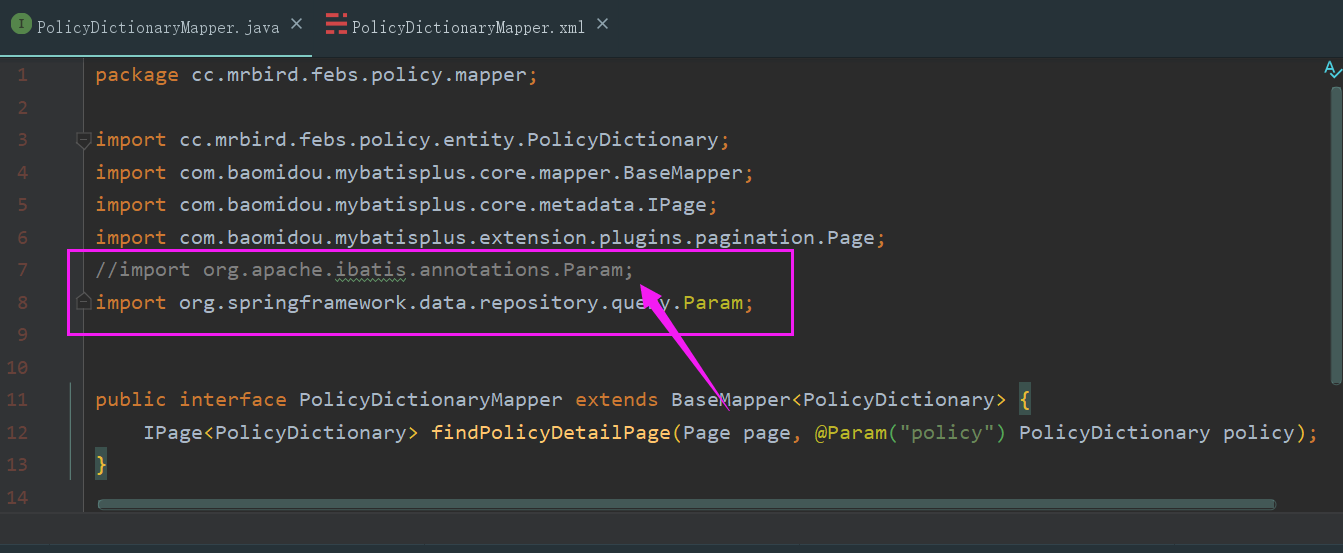The height and width of the screenshot is (553, 1343).
Task: Click line number 7 in the gutter
Action: (22, 270)
